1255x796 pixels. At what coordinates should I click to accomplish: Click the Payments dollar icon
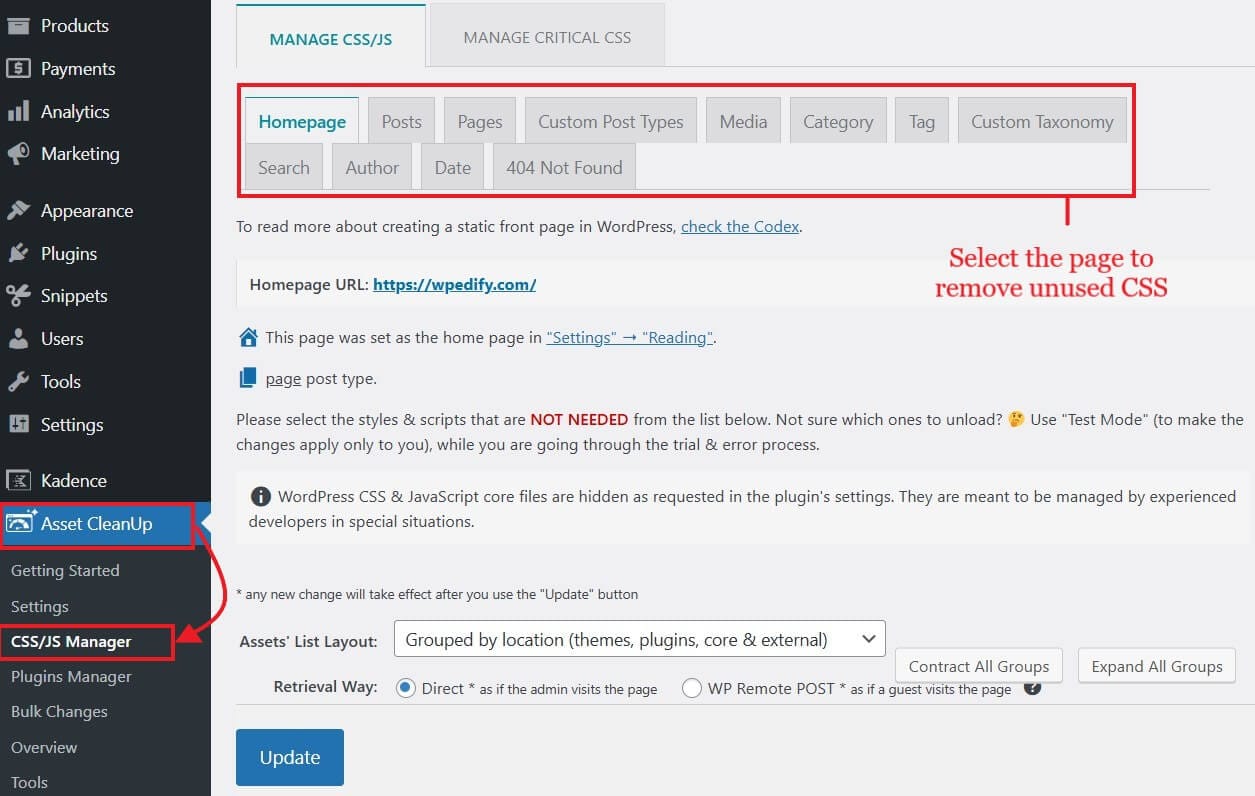tap(18, 68)
